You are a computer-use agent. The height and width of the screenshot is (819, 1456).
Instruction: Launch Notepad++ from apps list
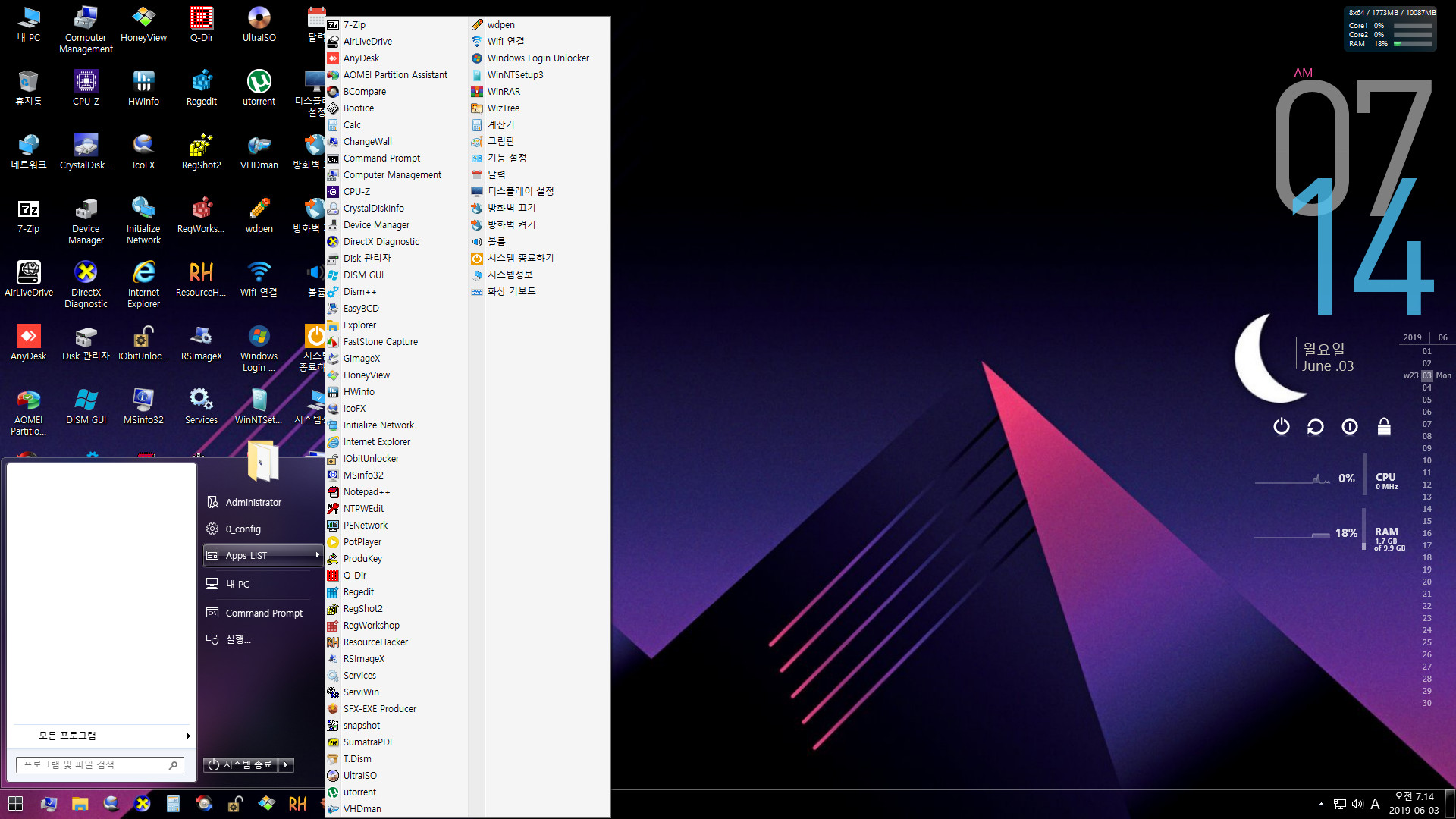pos(395,491)
